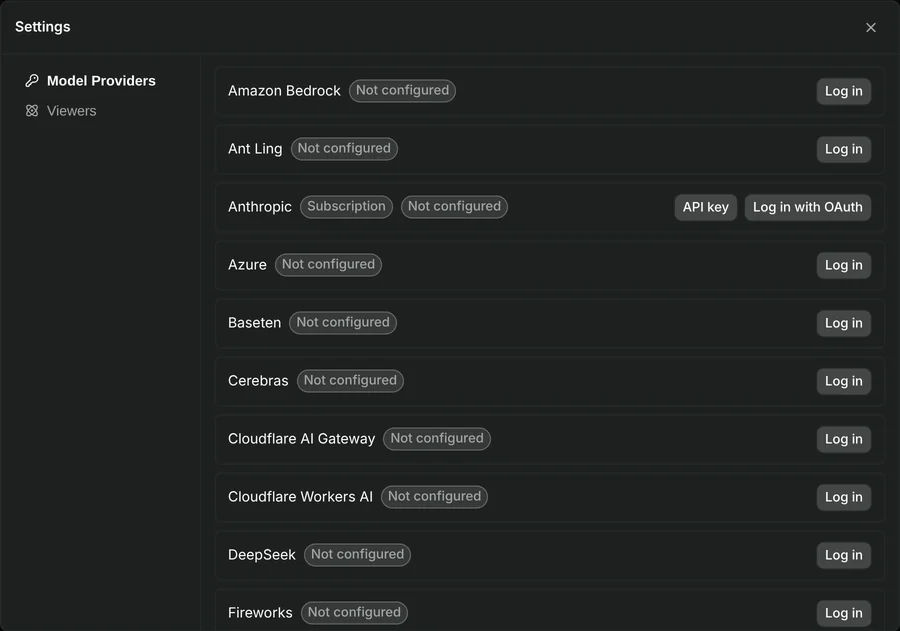
Task: Log in to DeepSeek
Action: (x=843, y=555)
